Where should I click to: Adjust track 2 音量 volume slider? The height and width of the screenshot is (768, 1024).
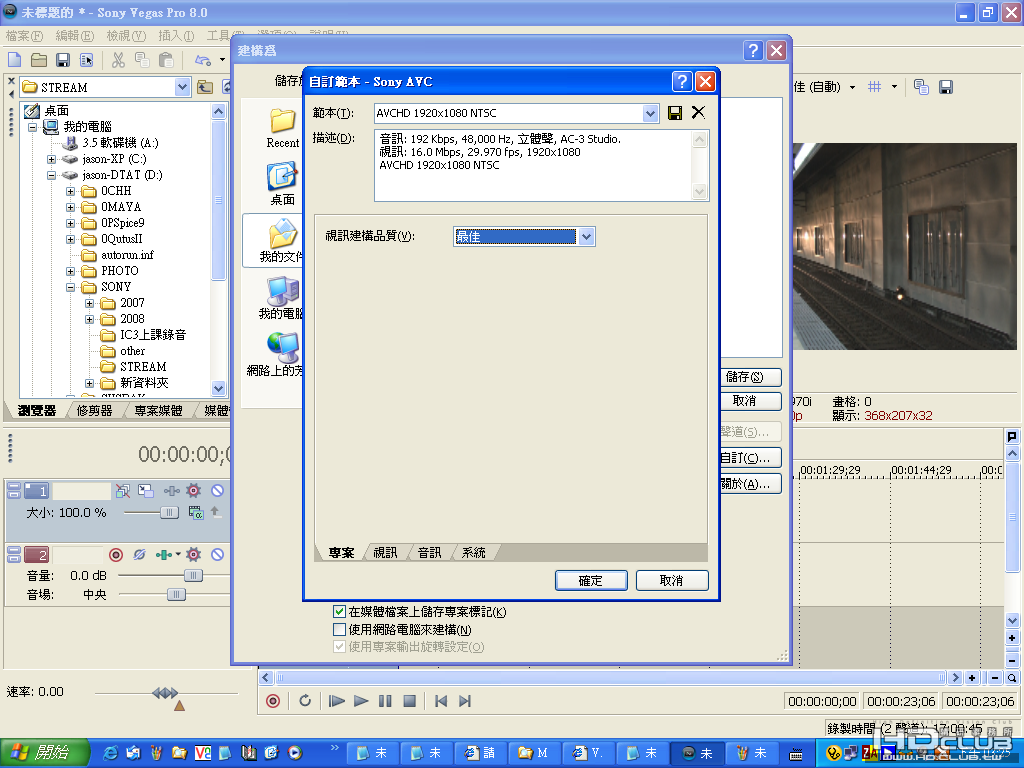click(x=193, y=575)
